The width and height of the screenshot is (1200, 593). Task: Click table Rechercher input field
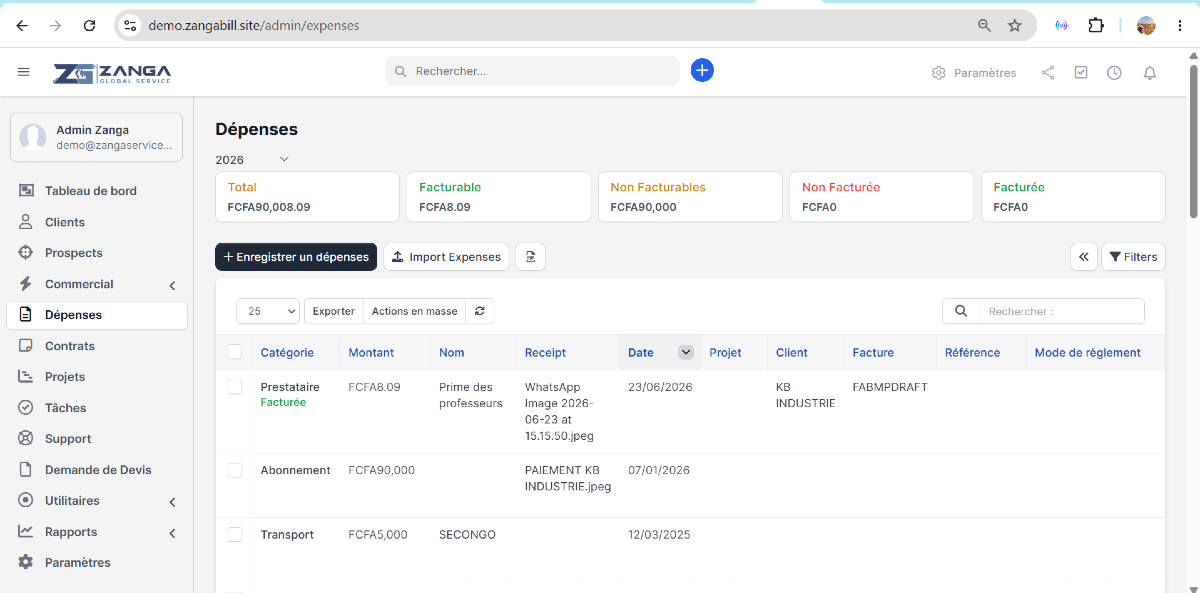1062,311
